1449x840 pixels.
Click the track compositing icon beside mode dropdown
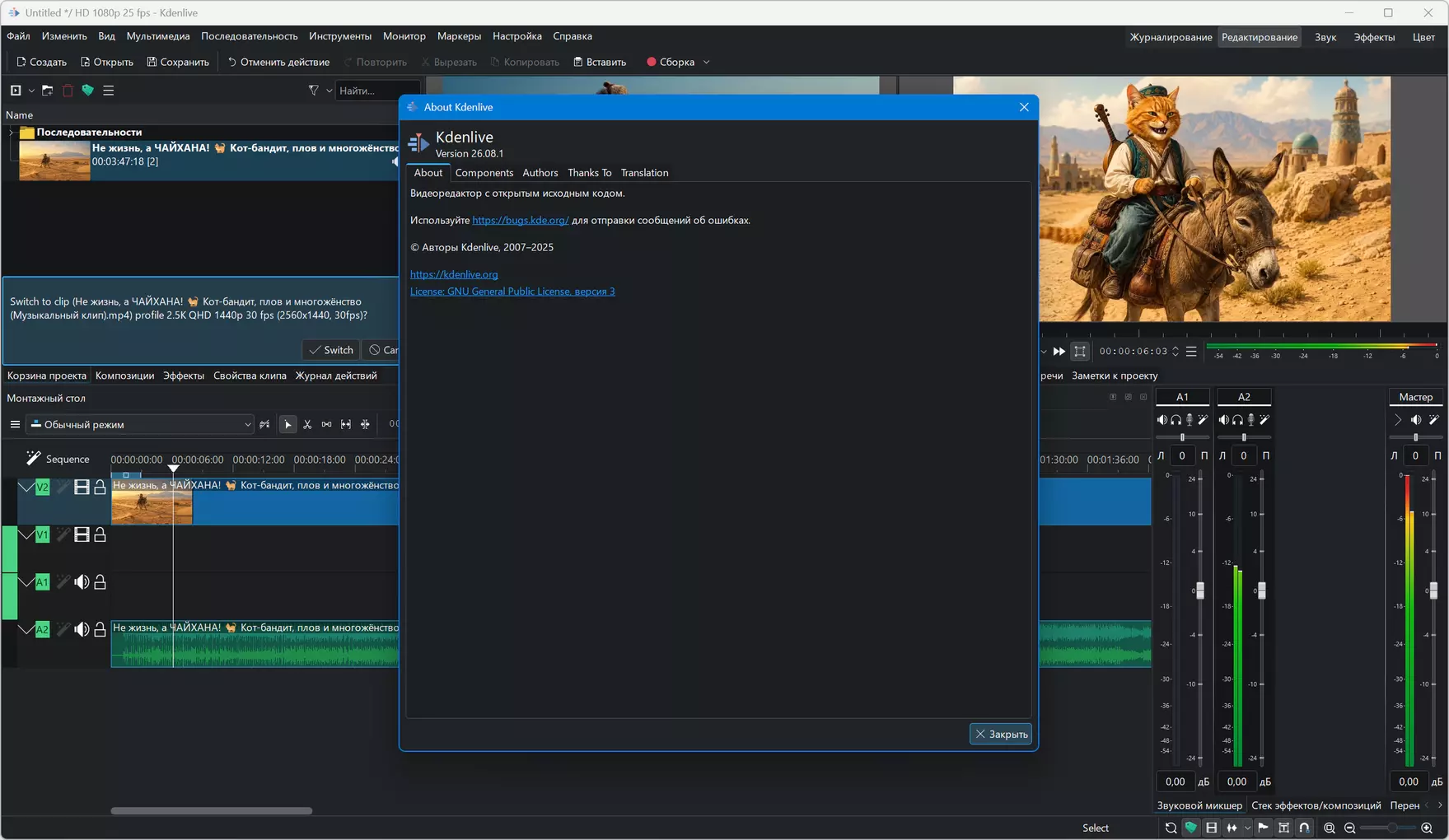point(264,425)
